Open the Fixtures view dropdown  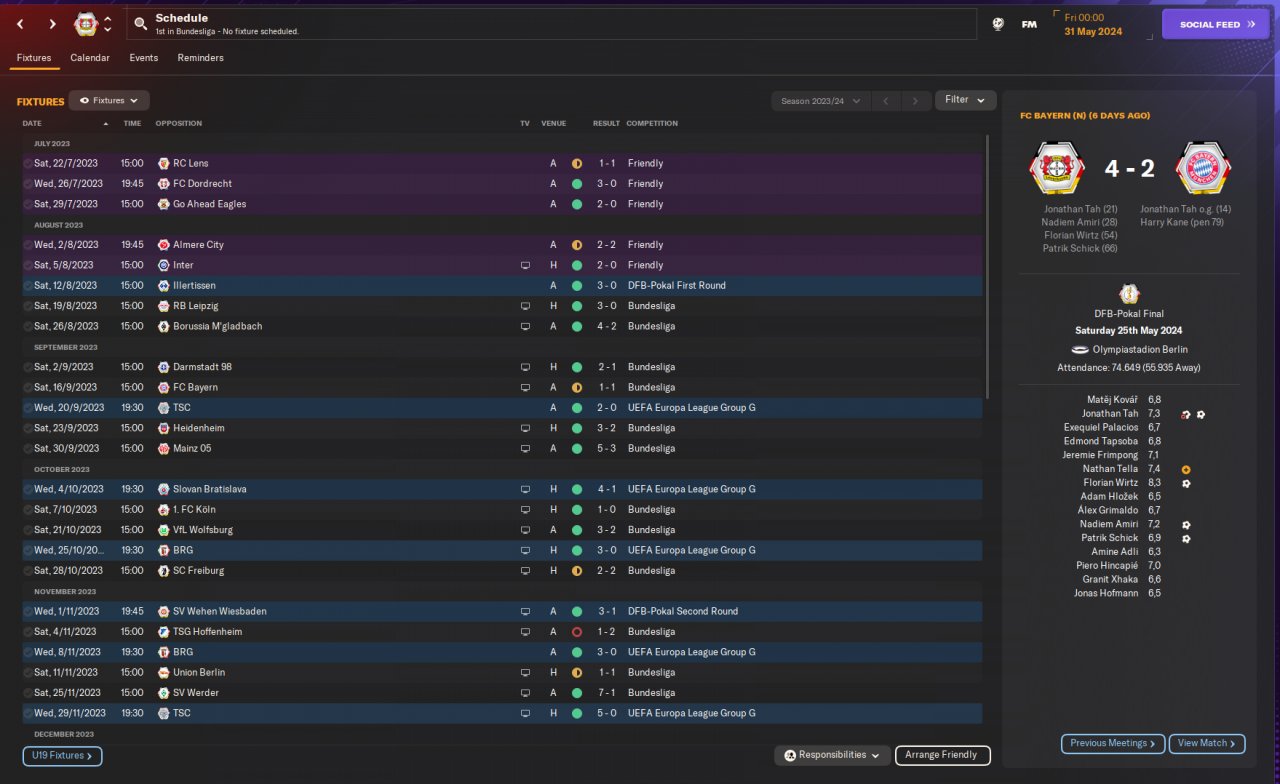[x=109, y=101]
